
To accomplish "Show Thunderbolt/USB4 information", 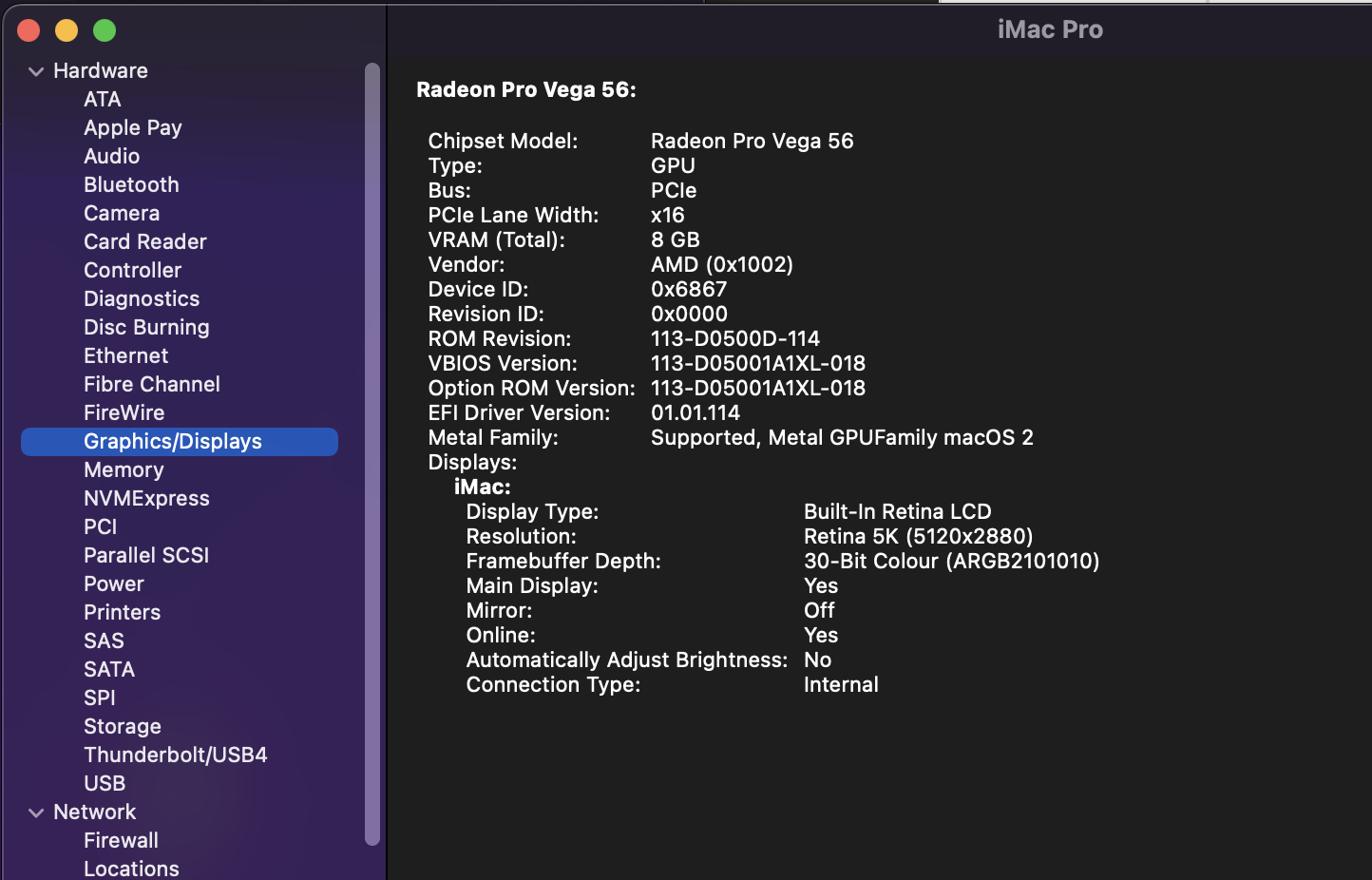I will (175, 755).
